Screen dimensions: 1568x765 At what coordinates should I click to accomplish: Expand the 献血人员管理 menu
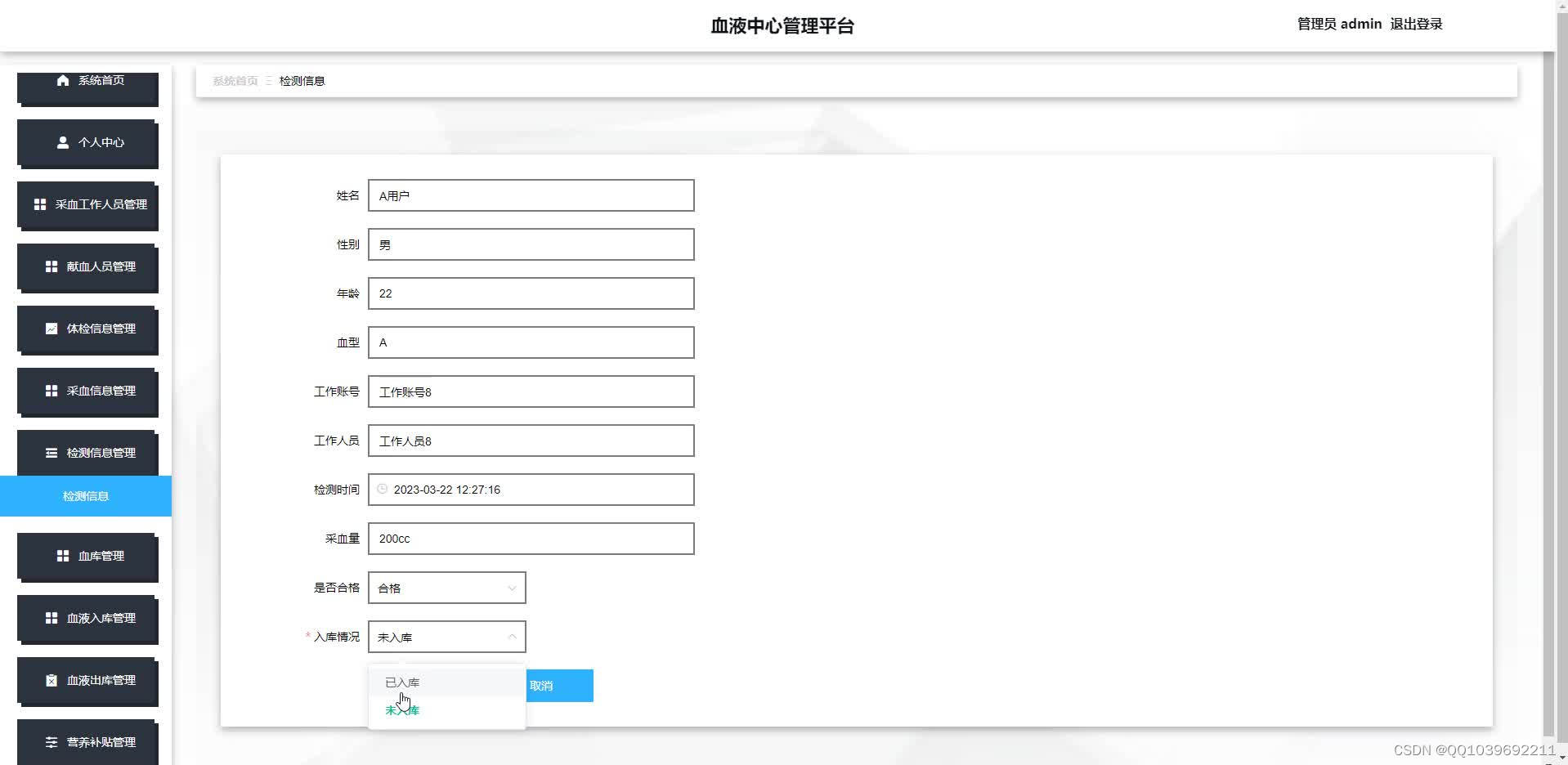pos(87,267)
